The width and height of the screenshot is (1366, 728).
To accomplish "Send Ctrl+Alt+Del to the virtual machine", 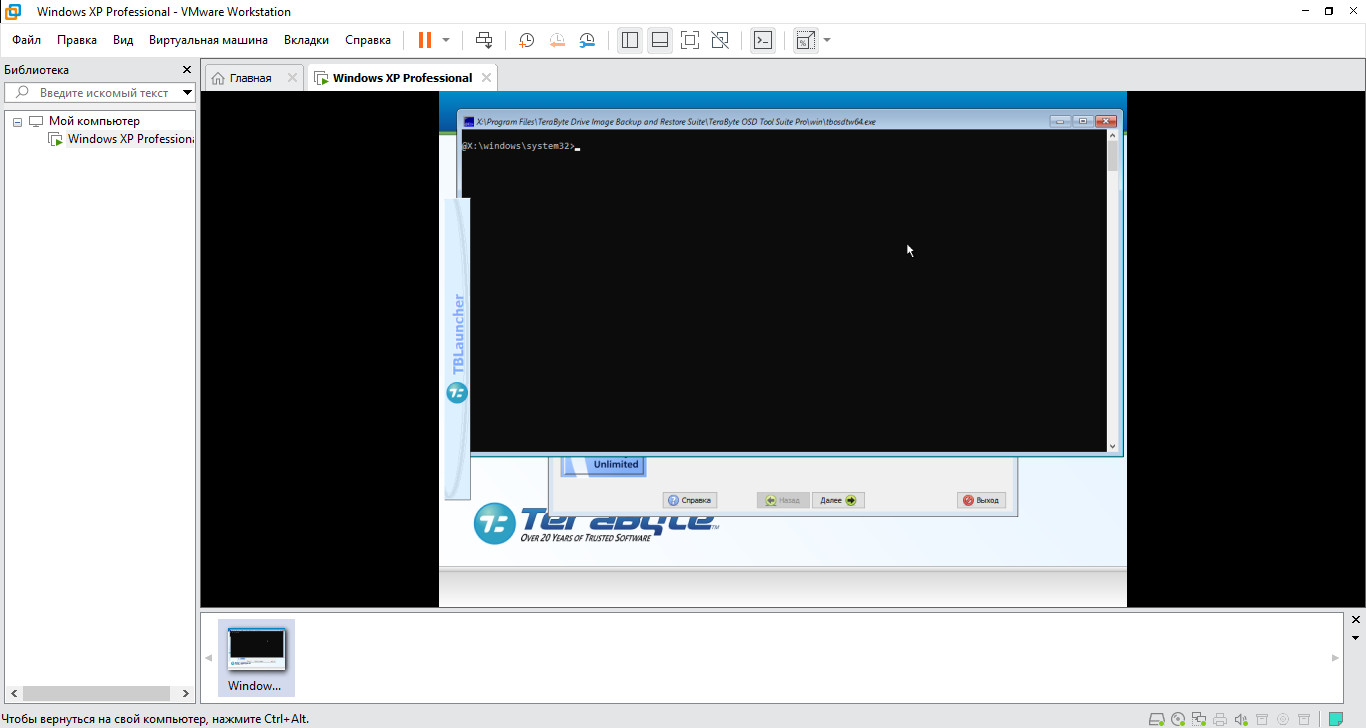I will [x=484, y=40].
